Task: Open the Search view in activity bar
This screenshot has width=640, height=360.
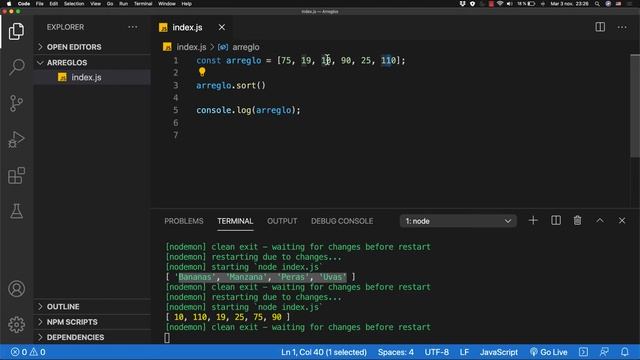Action: pos(16,67)
